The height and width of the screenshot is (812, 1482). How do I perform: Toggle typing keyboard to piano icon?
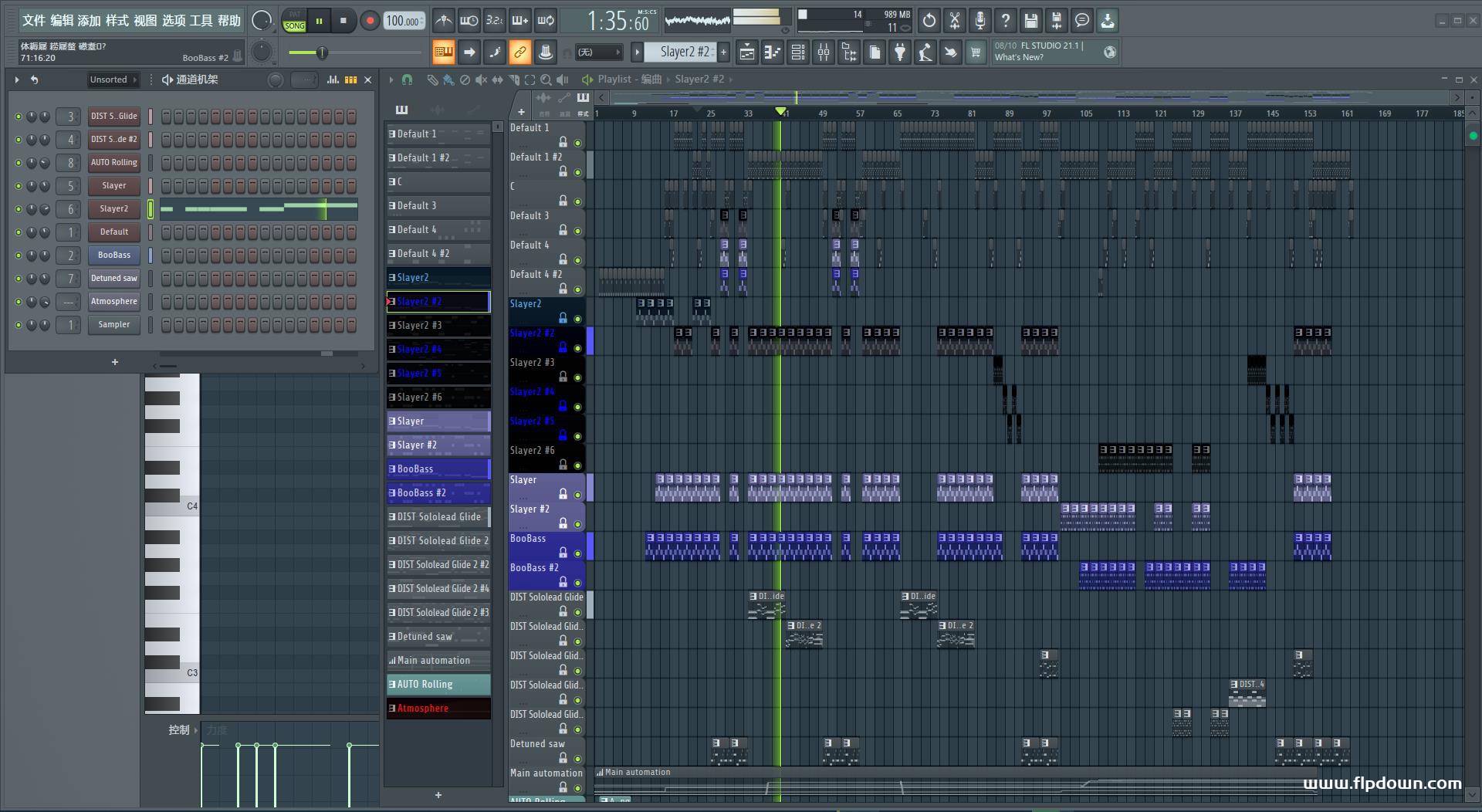[443, 52]
